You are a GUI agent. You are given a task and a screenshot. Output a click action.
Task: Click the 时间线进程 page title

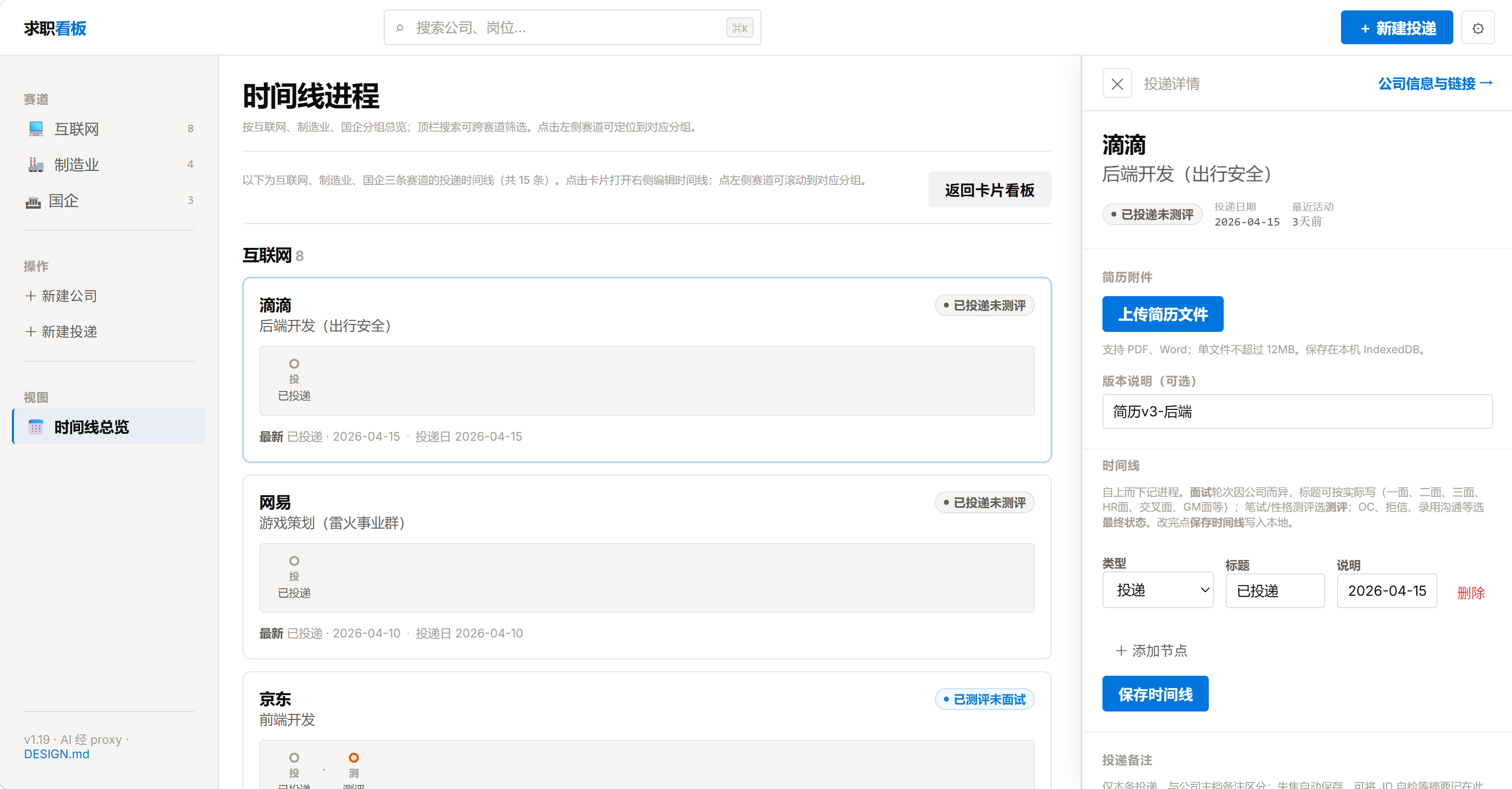click(311, 95)
